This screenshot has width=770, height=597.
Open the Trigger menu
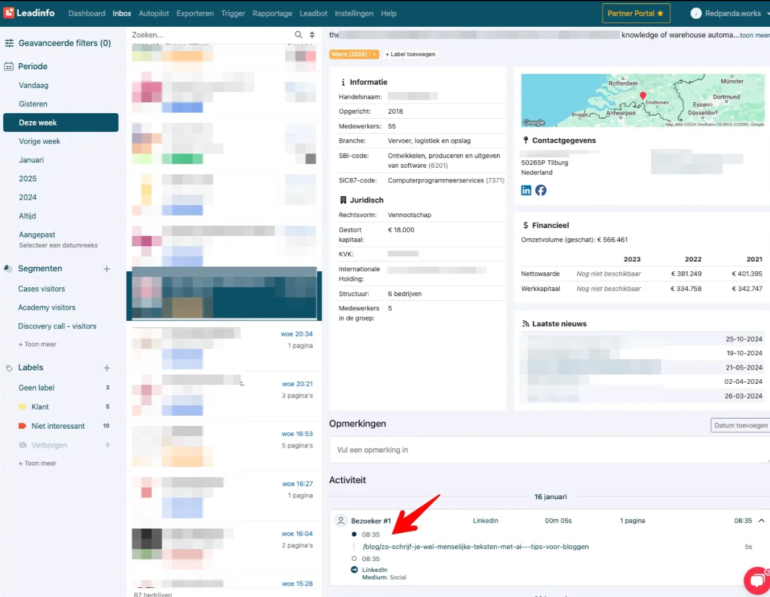click(x=233, y=13)
